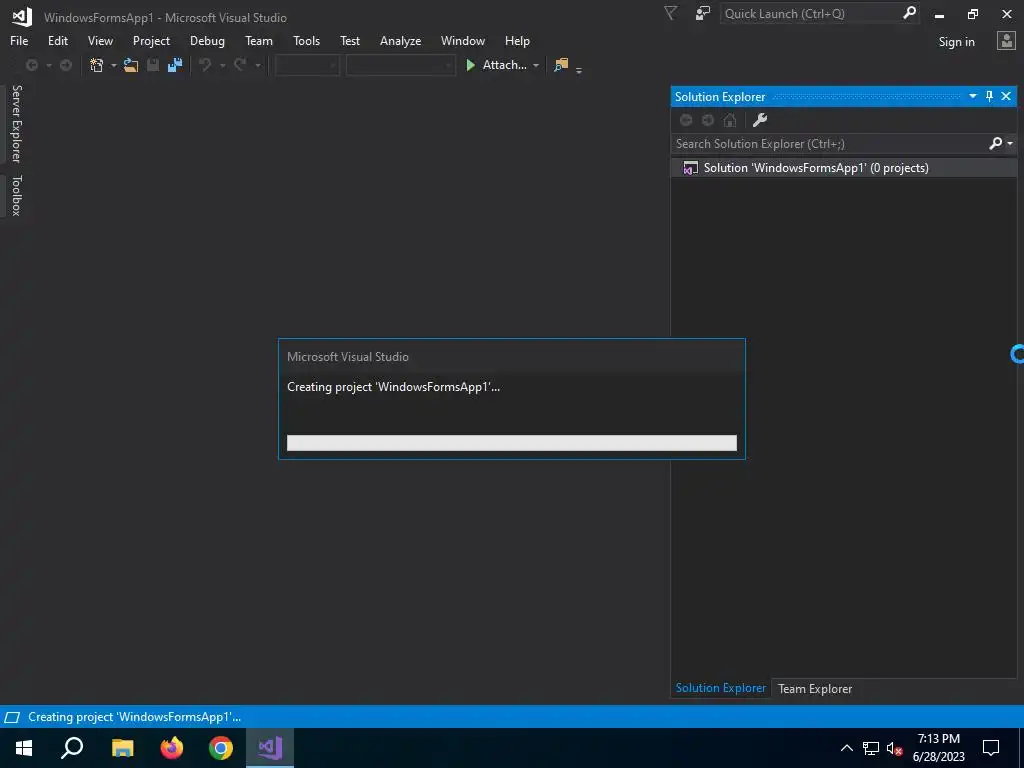Viewport: 1024px width, 768px height.
Task: Click the status bar 'Creating project' text
Action: [x=135, y=716]
